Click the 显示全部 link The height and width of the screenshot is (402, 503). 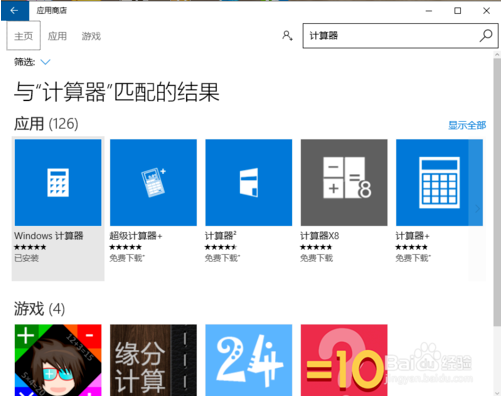coord(467,125)
